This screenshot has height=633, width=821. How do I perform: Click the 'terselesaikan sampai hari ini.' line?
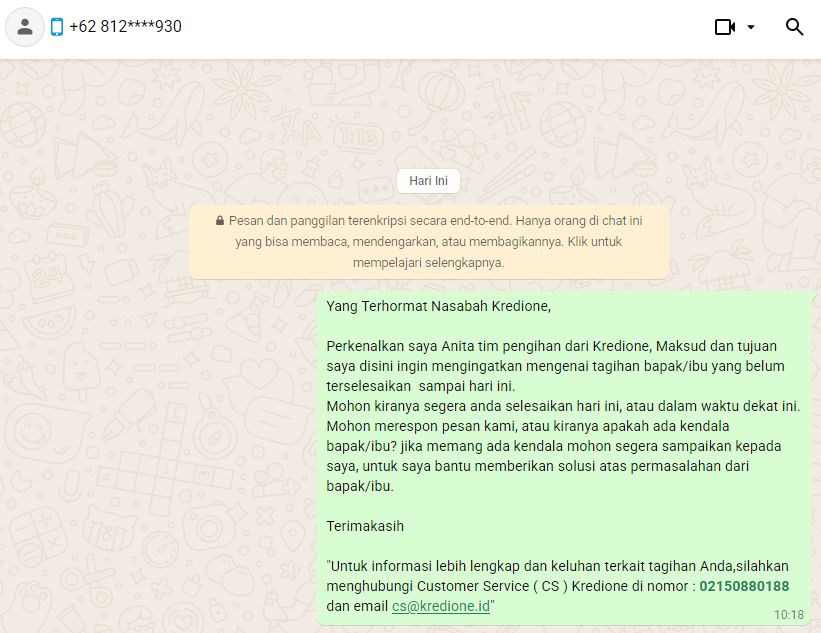click(420, 386)
